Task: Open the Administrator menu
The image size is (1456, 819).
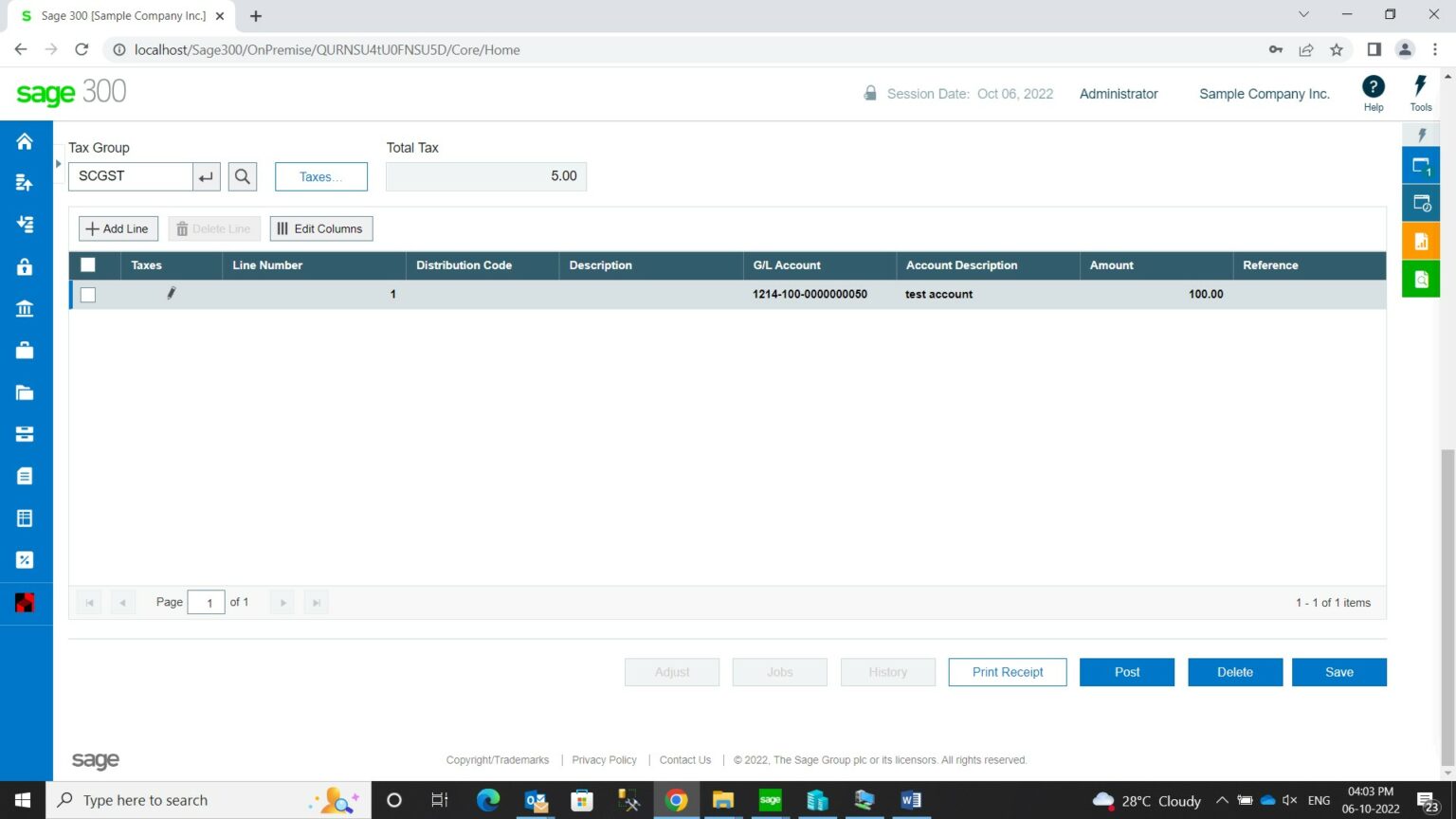Action: point(1119,94)
